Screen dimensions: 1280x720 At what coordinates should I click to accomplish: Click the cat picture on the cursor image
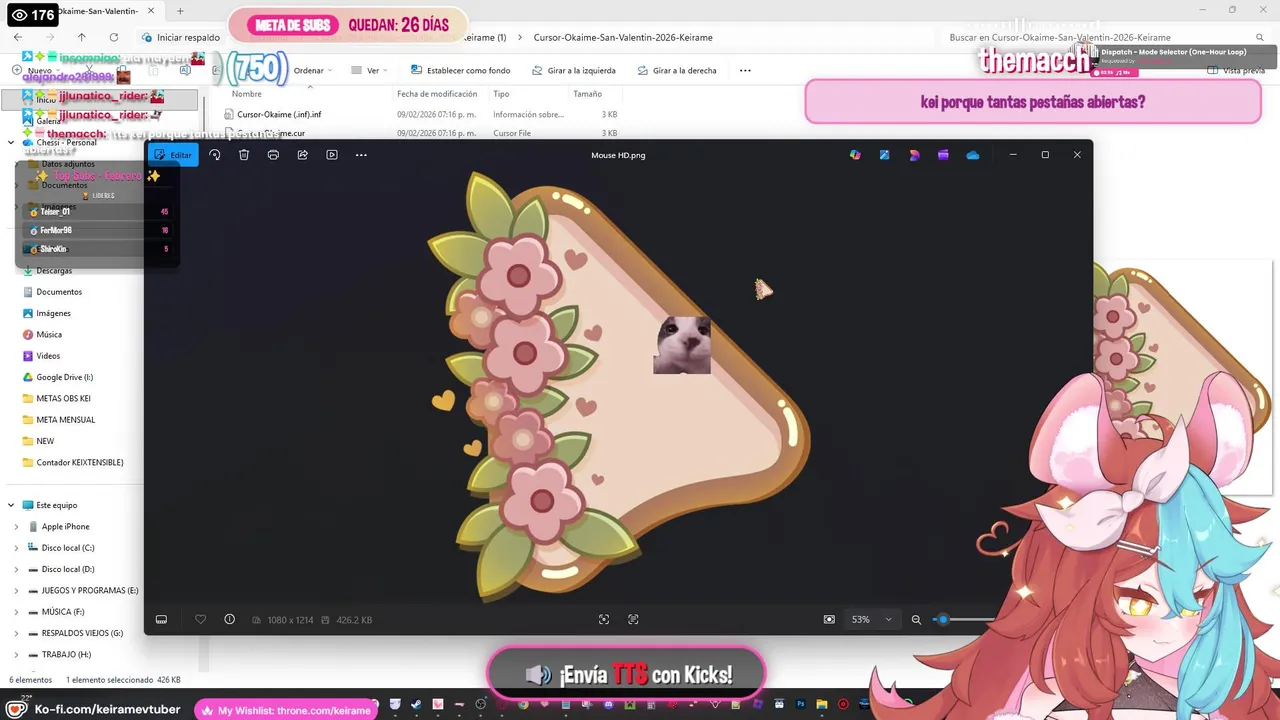(x=682, y=346)
